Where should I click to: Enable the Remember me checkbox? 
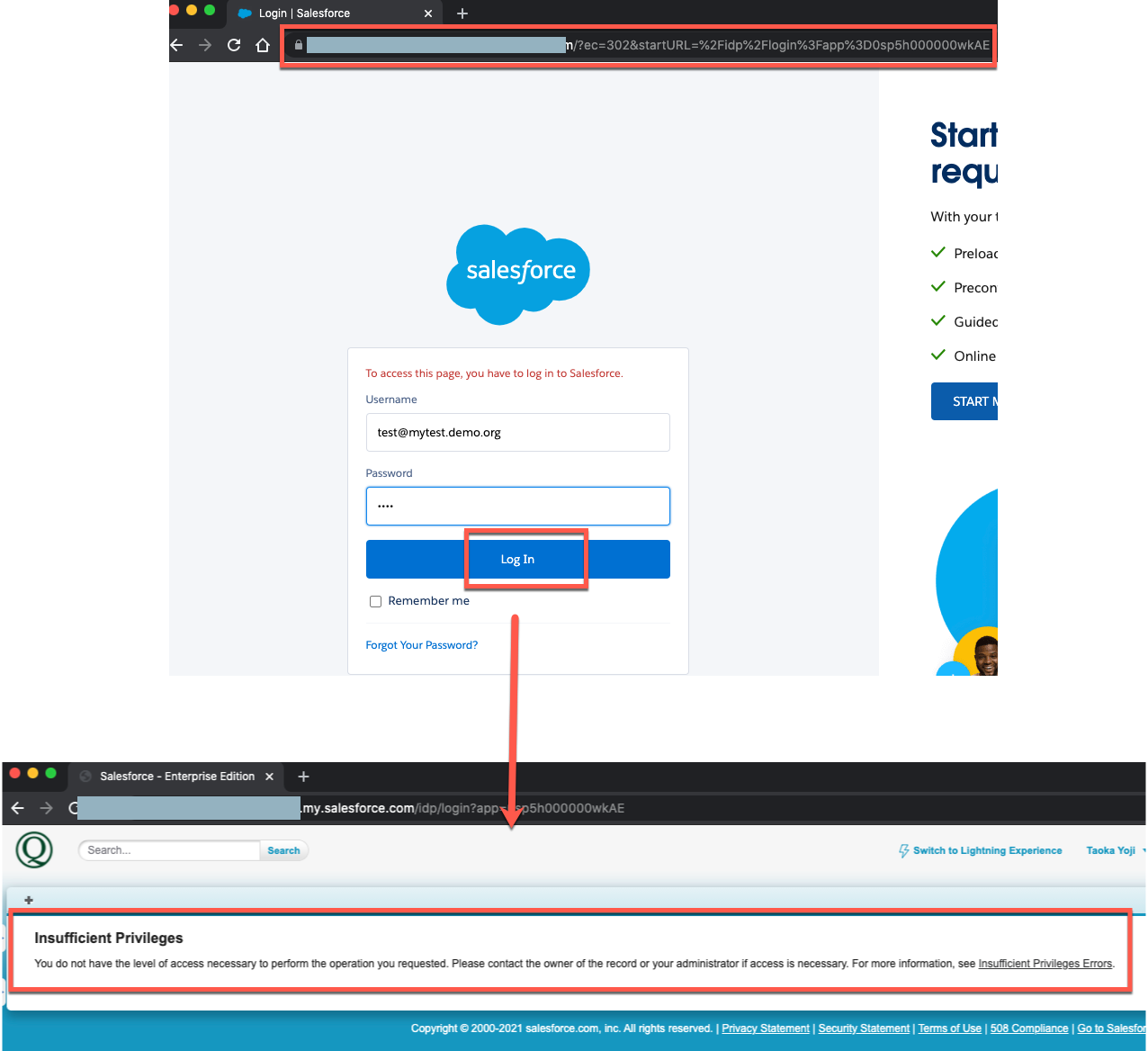(375, 601)
